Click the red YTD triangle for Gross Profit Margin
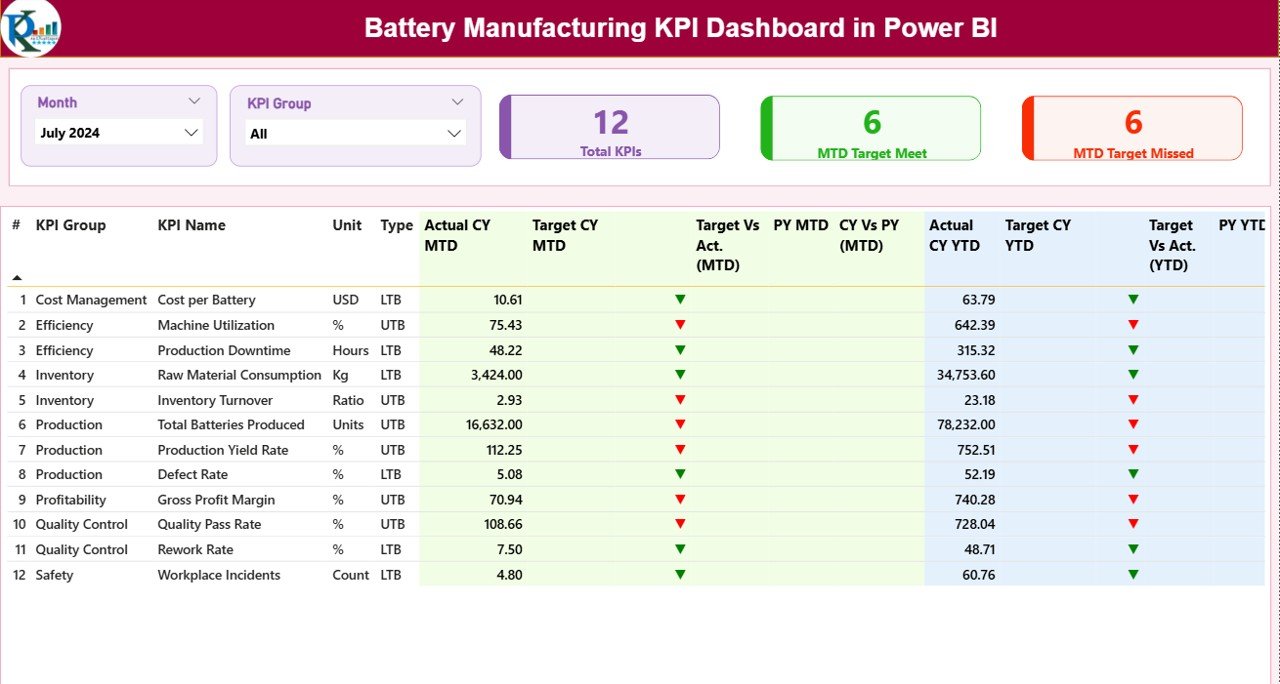 [1133, 499]
